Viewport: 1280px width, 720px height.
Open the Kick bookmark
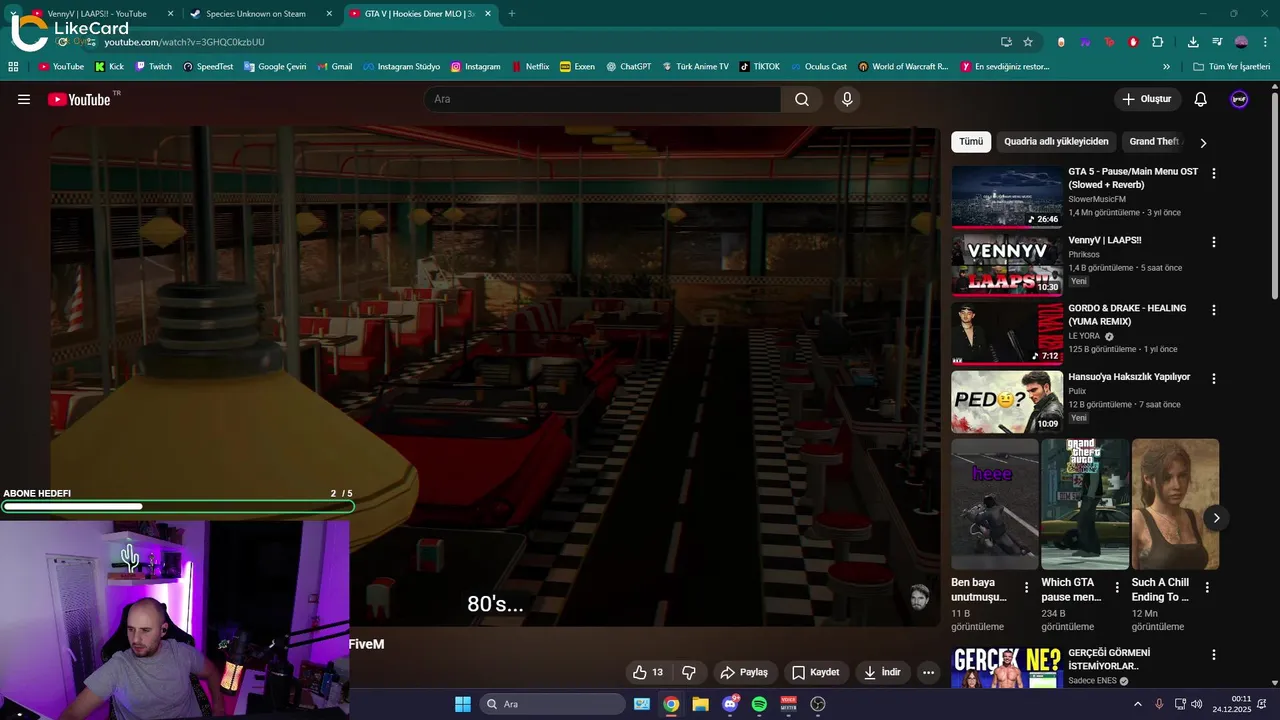tap(109, 66)
